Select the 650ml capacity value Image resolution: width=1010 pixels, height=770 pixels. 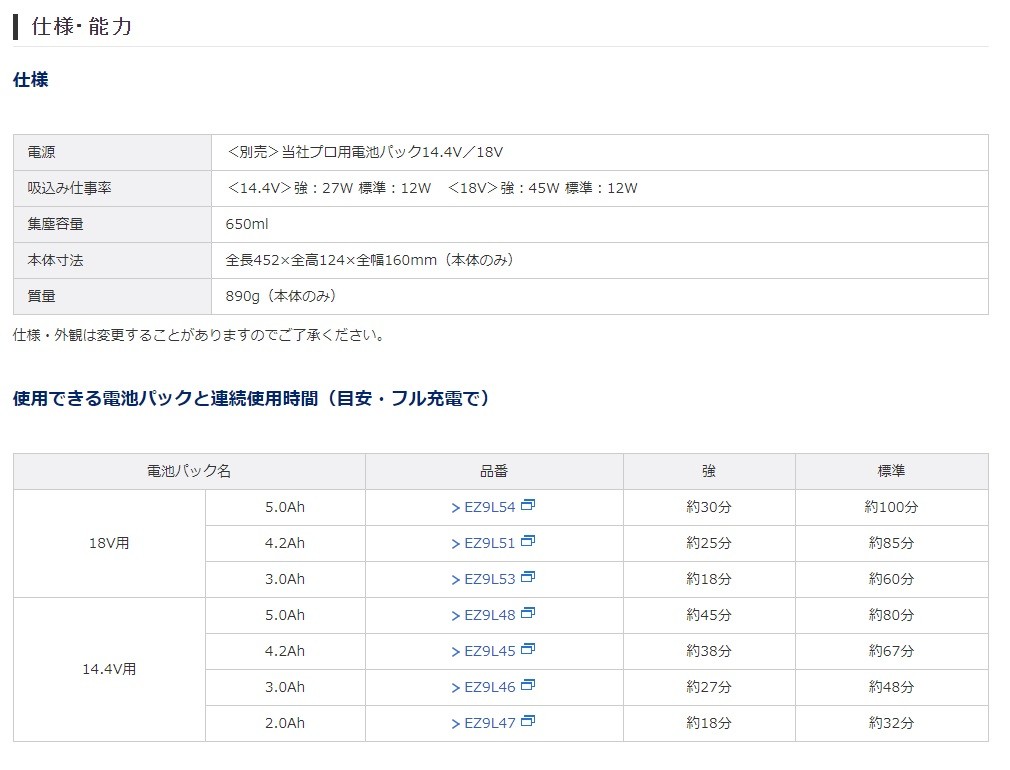(247, 224)
